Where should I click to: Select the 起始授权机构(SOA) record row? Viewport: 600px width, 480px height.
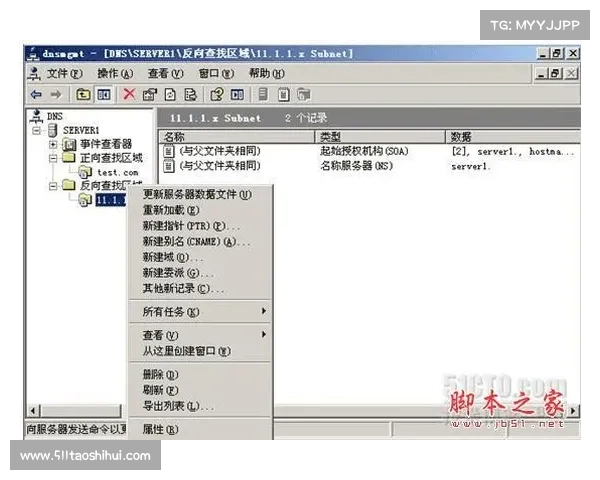[x=370, y=151]
